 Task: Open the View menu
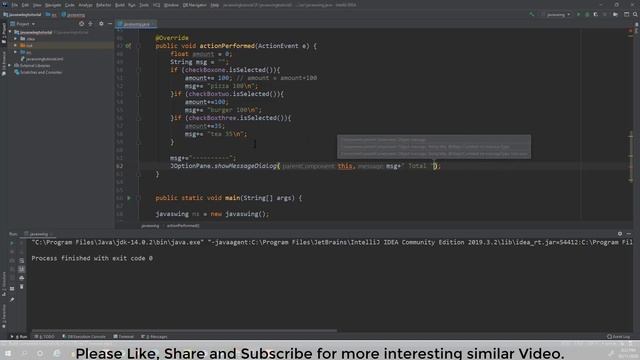(x=37, y=5)
